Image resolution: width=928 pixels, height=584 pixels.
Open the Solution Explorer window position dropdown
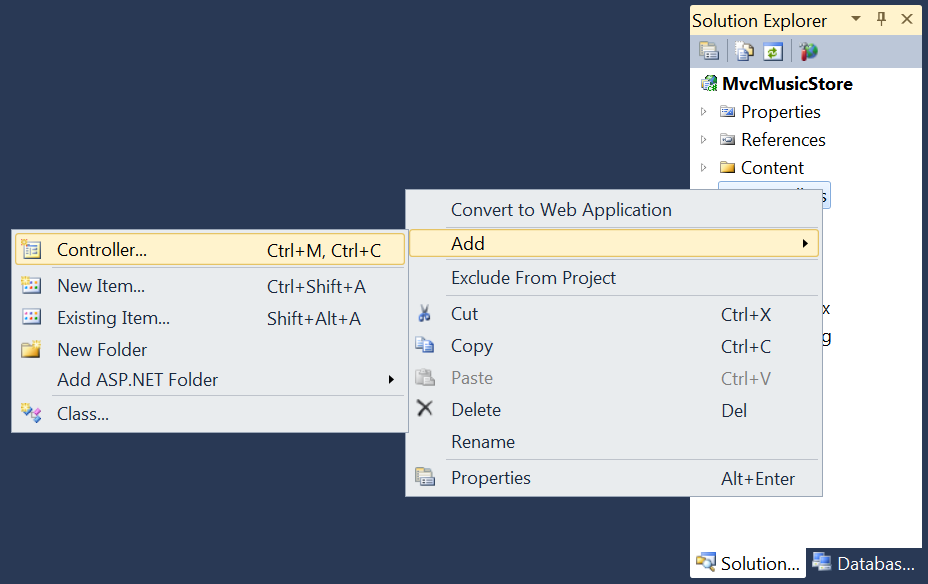coord(856,20)
